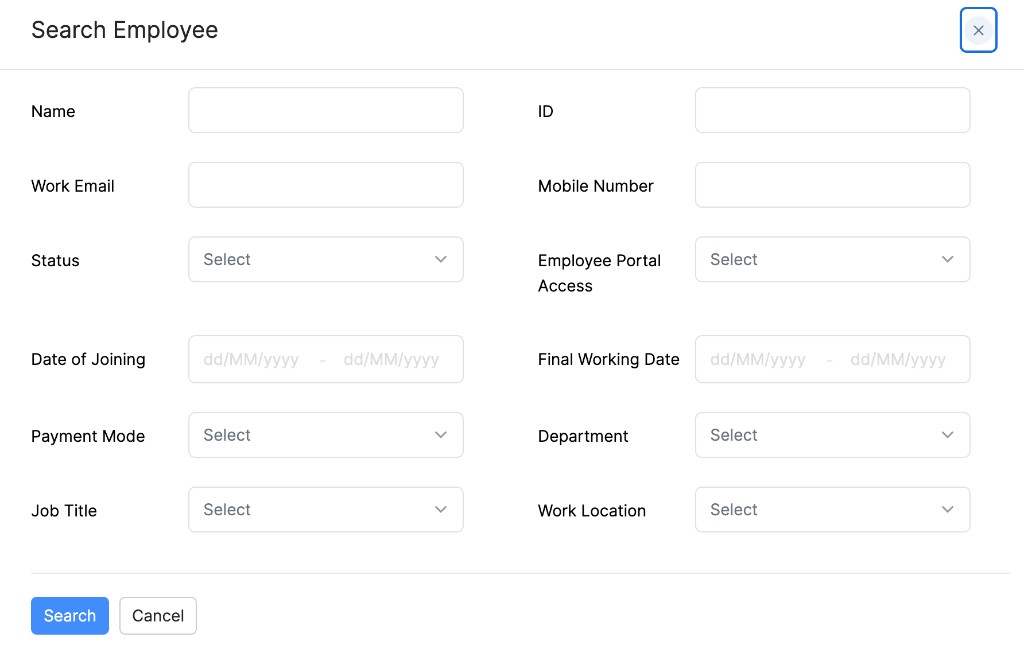Expand the Employee Portal Access dropdown

833,259
